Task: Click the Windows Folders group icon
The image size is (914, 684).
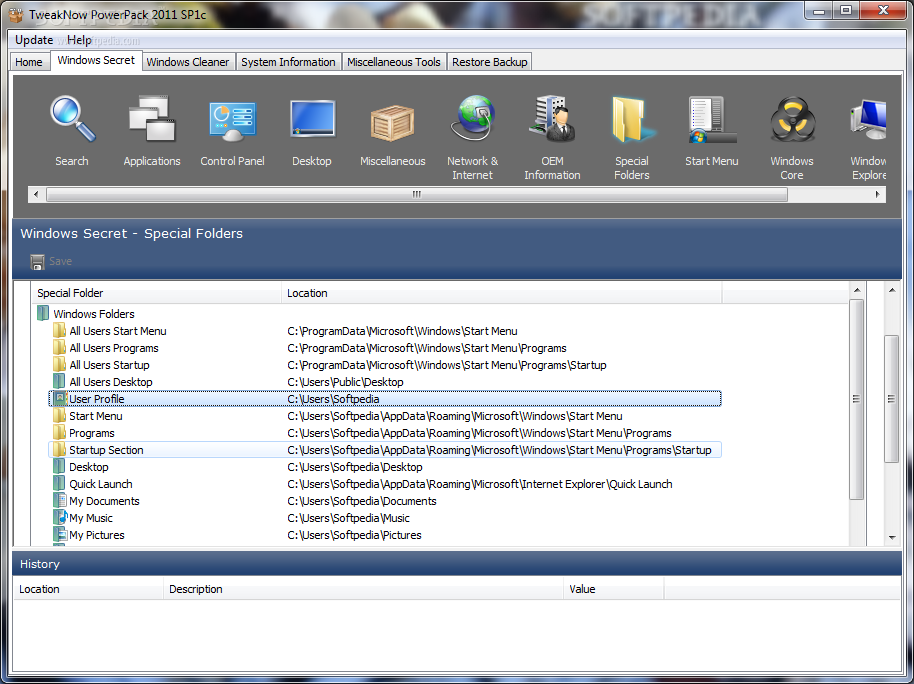Action: (x=43, y=313)
